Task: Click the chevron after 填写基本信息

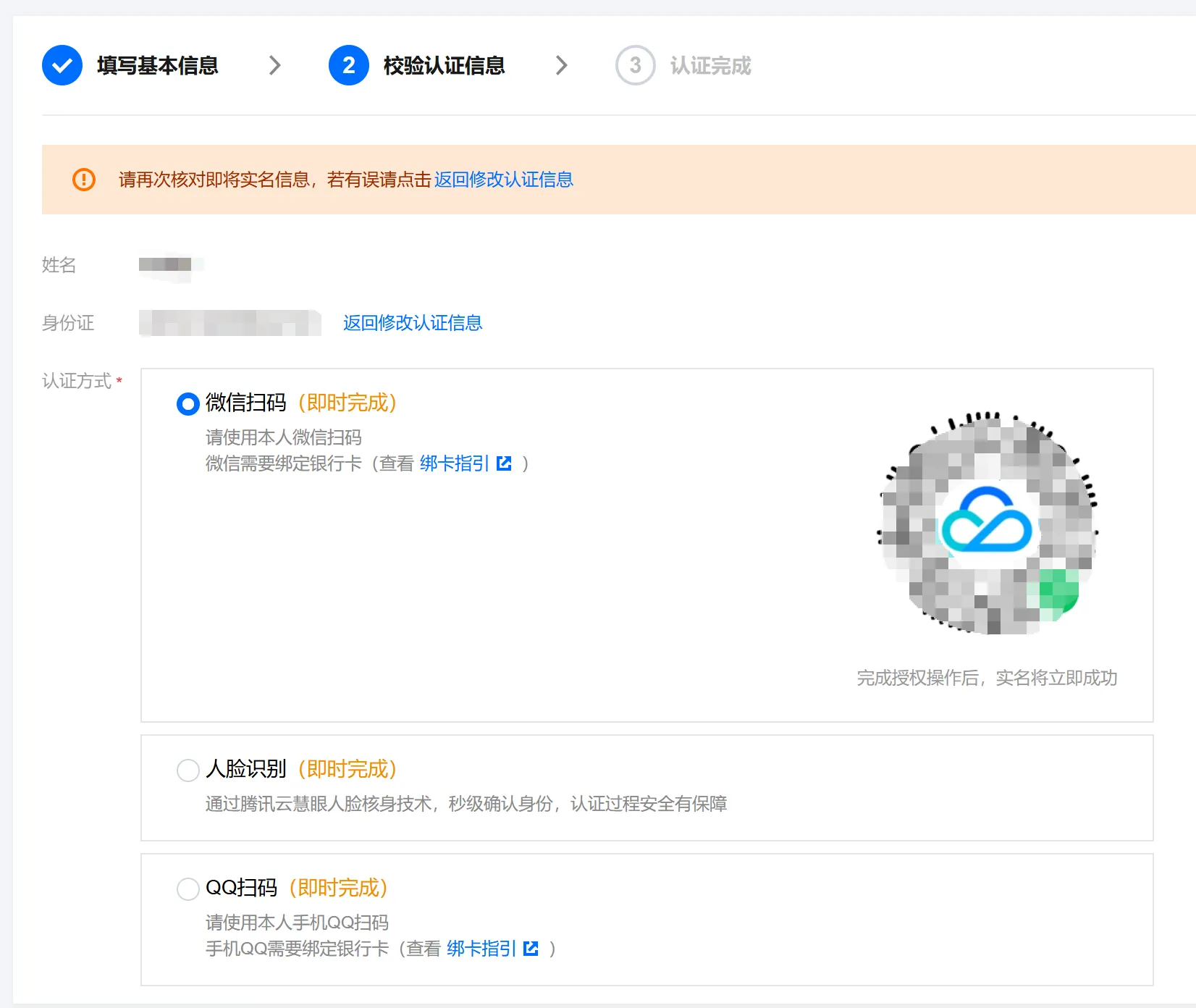Action: (274, 65)
